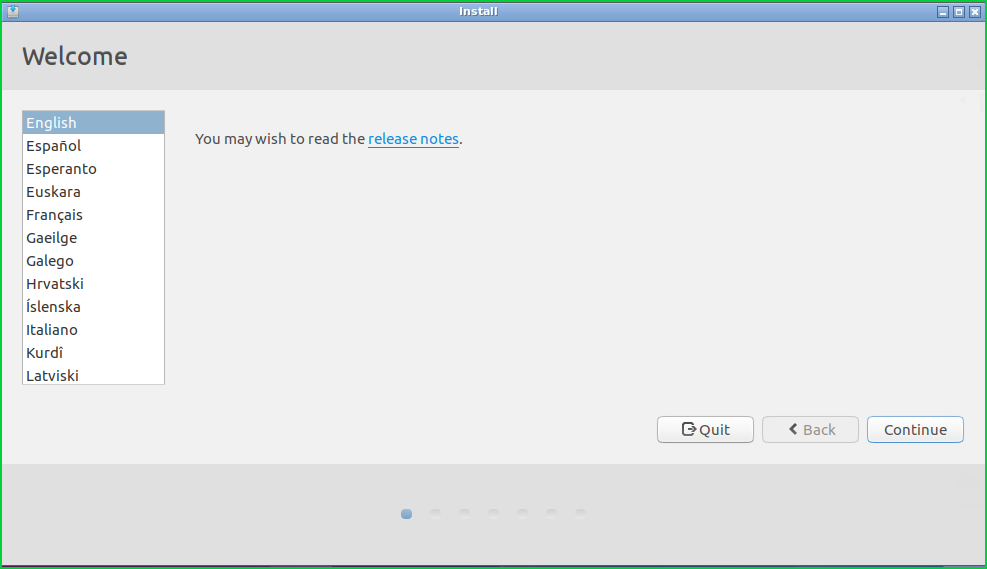Pick Kurdî as the installer language
This screenshot has width=987, height=569.
click(x=93, y=352)
